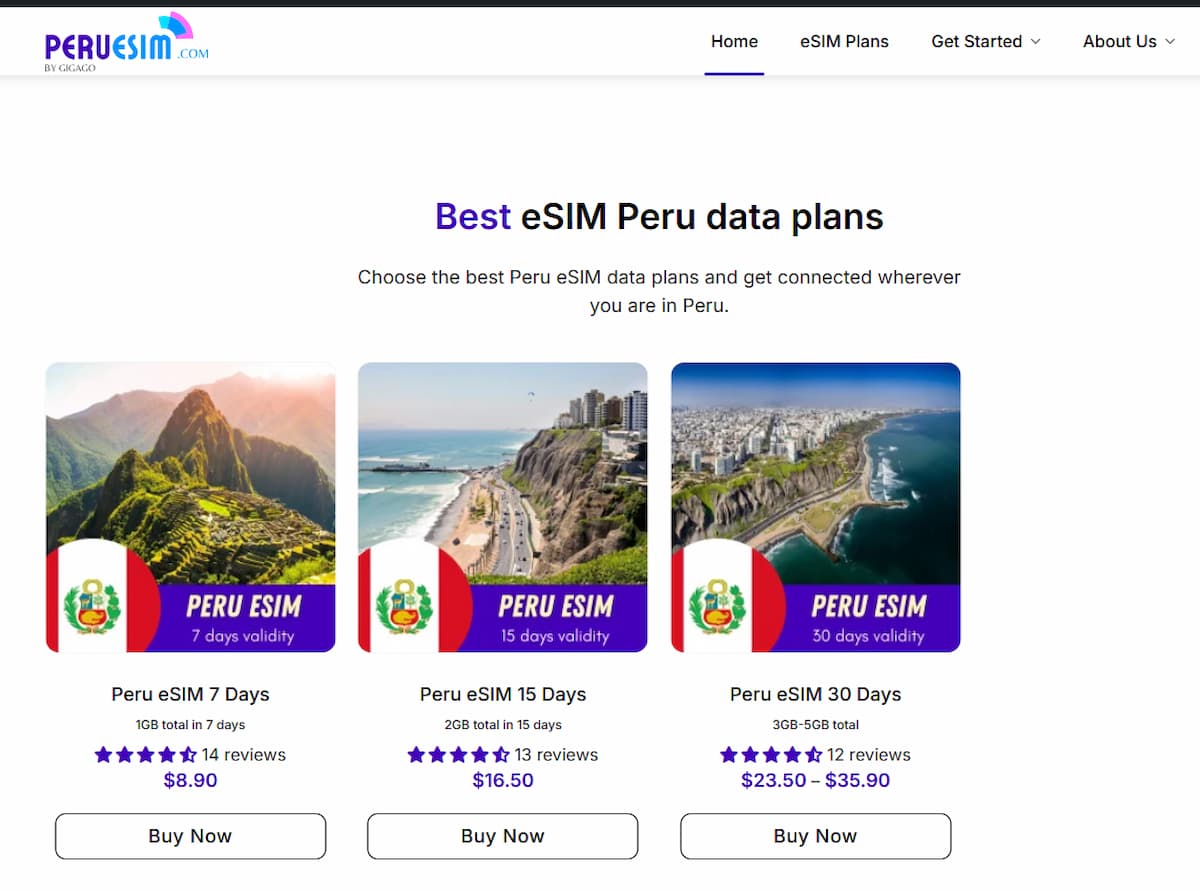Expand the Get Started dropdown menu
1200x891 pixels.
(986, 41)
